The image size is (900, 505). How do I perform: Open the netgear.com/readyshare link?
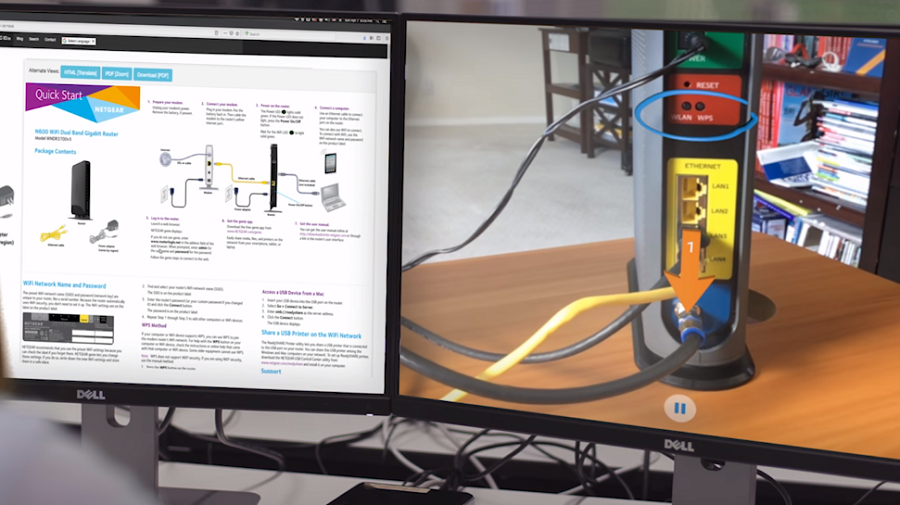tap(281, 363)
